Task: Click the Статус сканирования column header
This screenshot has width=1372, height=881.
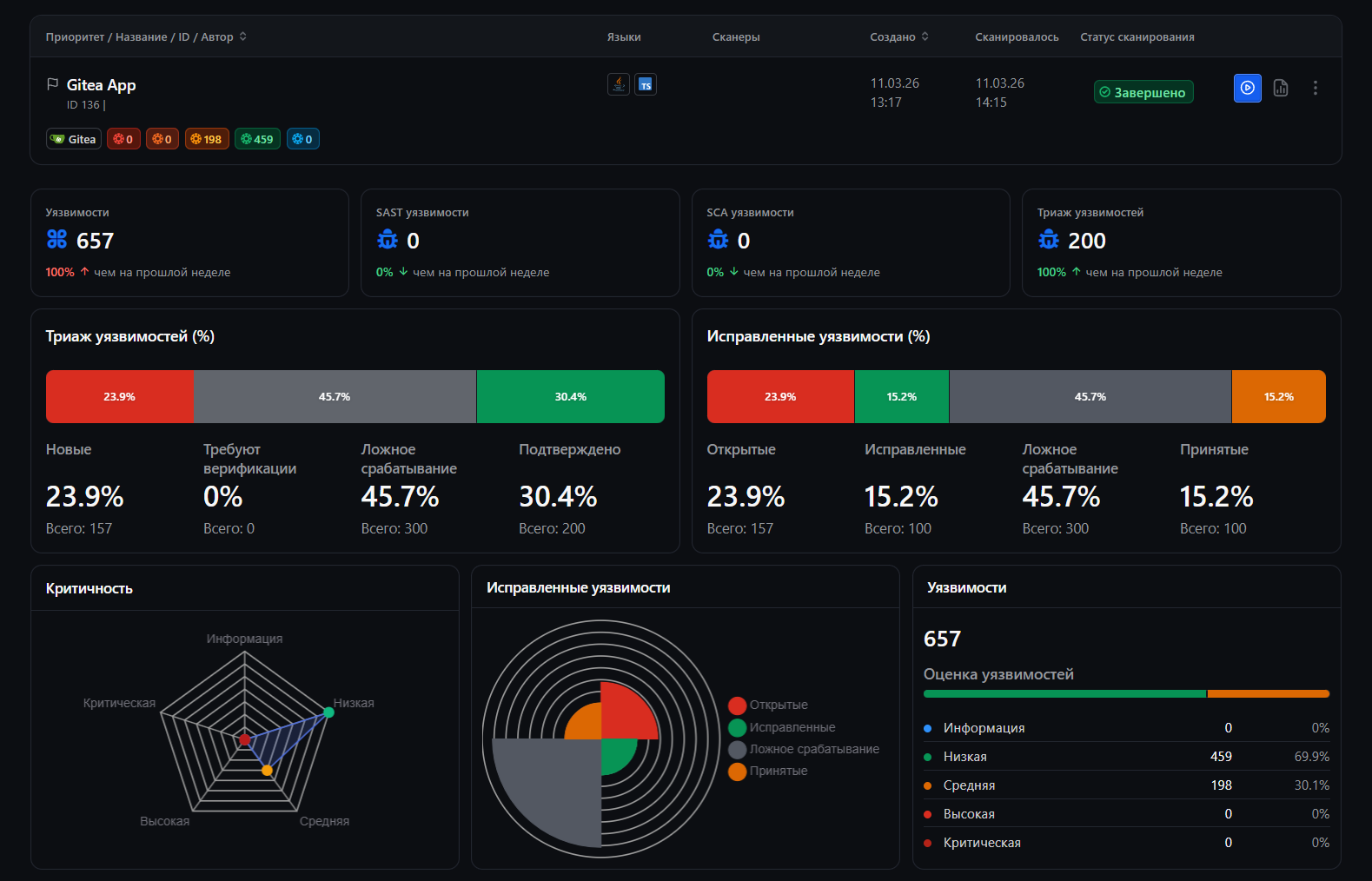Action: (x=1137, y=36)
